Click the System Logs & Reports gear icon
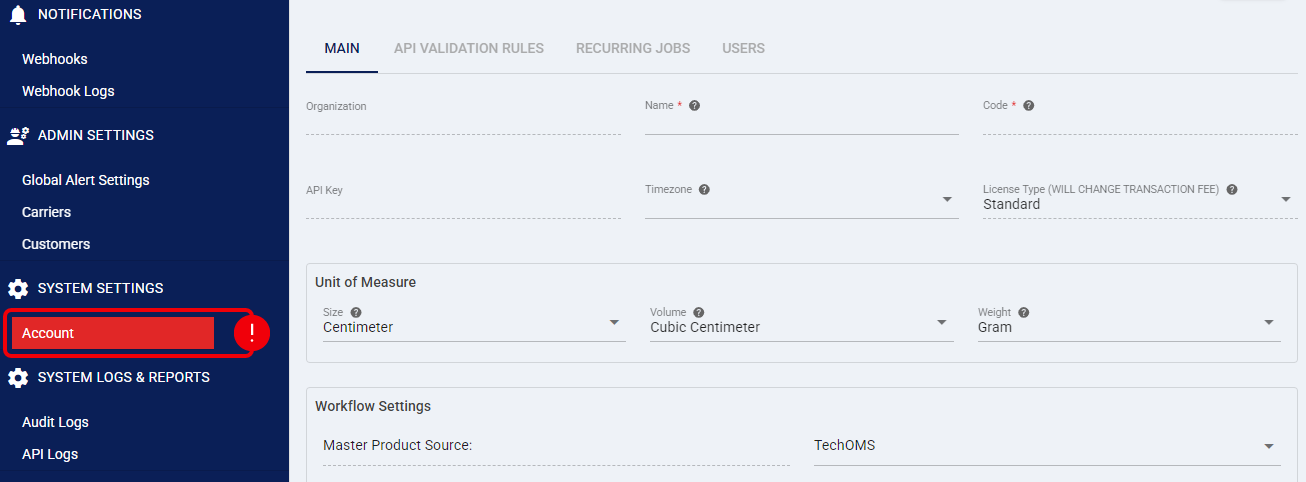Viewport: 1306px width, 482px height. 18,378
